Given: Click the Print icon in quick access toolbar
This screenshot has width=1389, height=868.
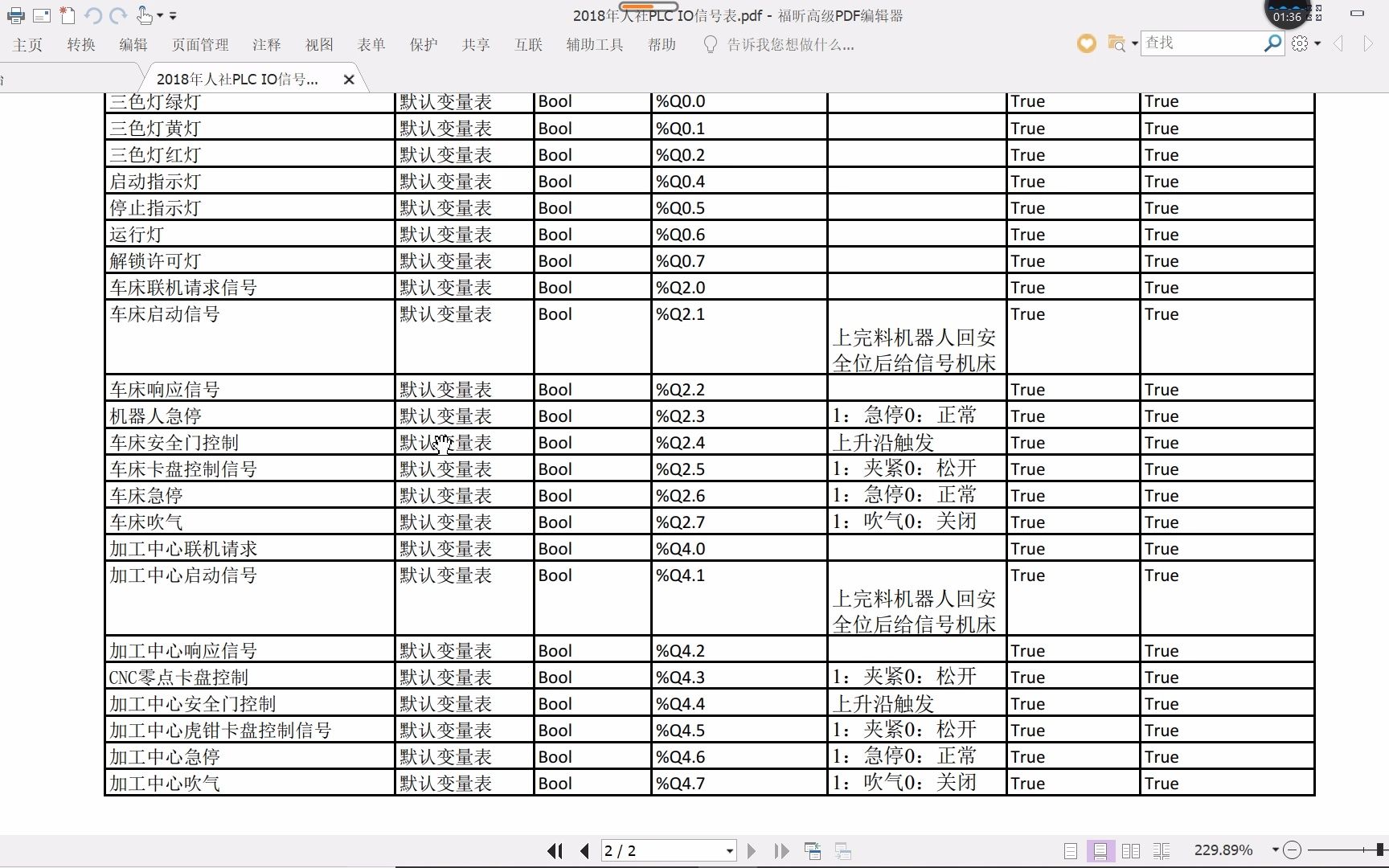Looking at the screenshot, I should (x=15, y=15).
